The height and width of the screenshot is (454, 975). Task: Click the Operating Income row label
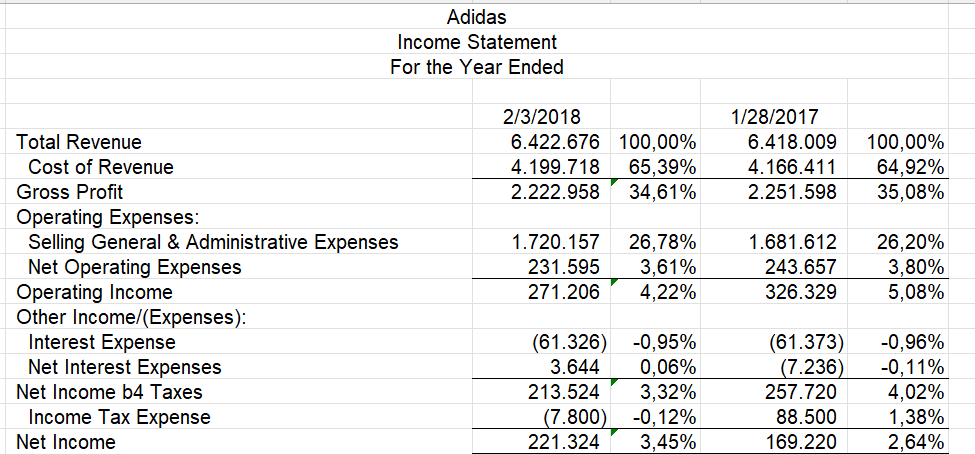(x=94, y=292)
